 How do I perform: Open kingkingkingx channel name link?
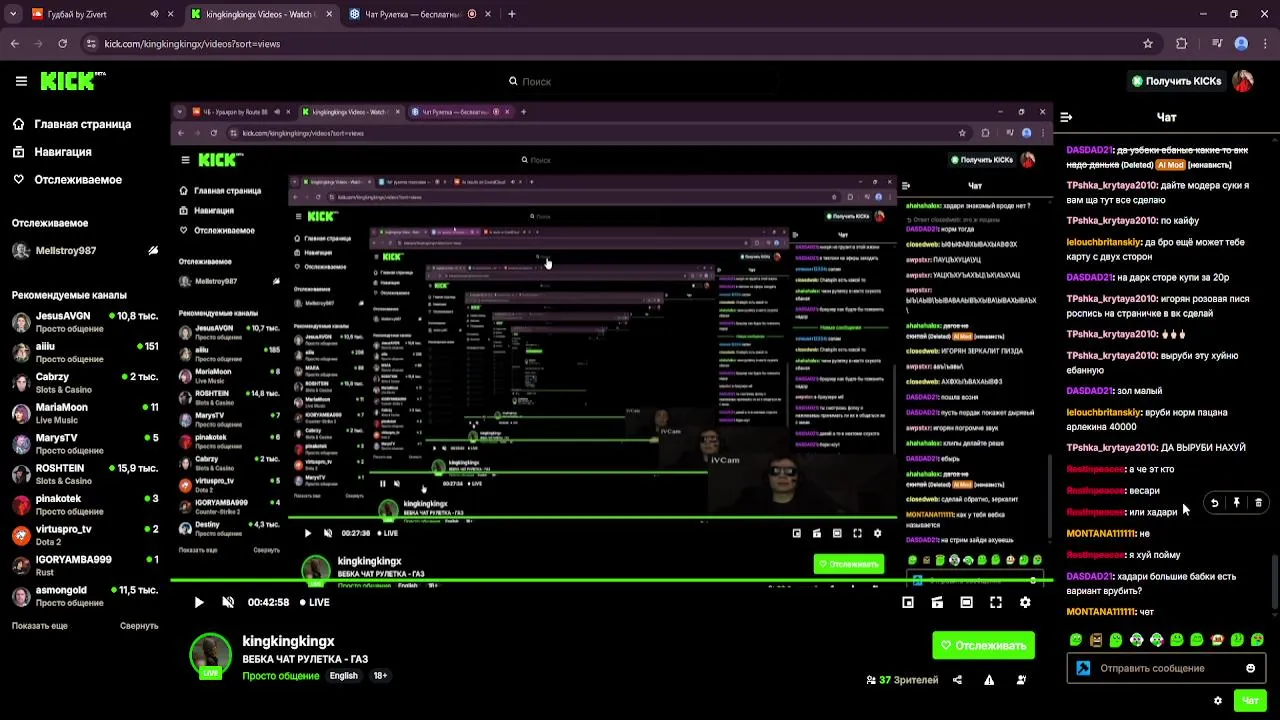(288, 641)
